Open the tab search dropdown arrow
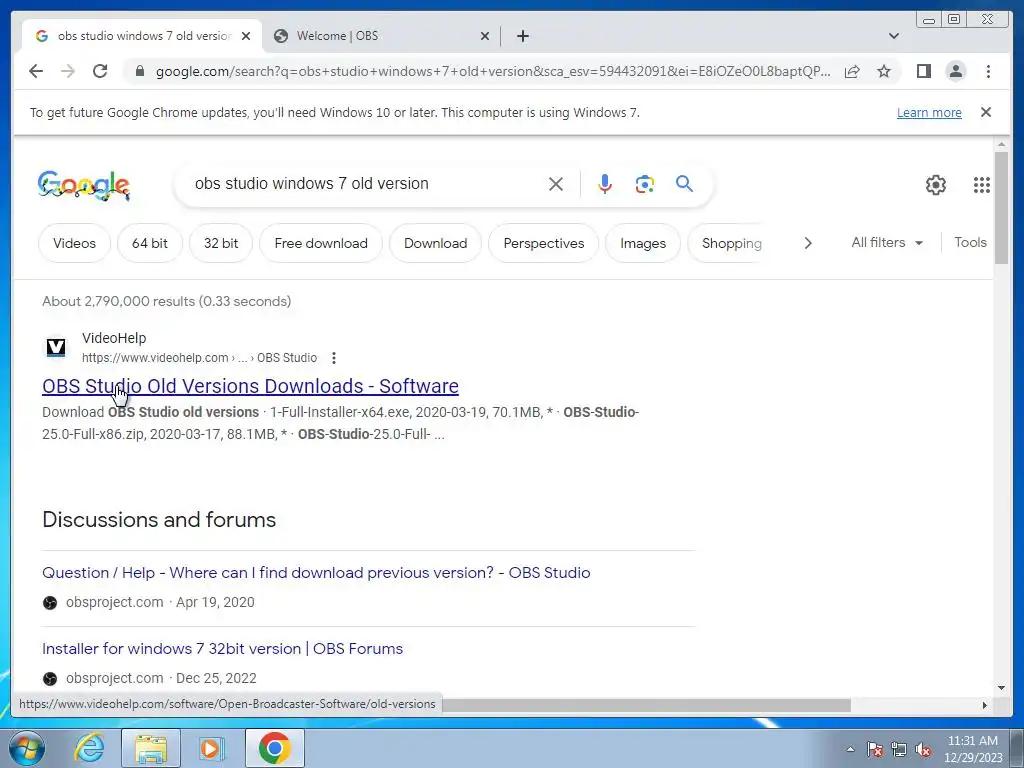This screenshot has width=1024, height=768. point(894,36)
